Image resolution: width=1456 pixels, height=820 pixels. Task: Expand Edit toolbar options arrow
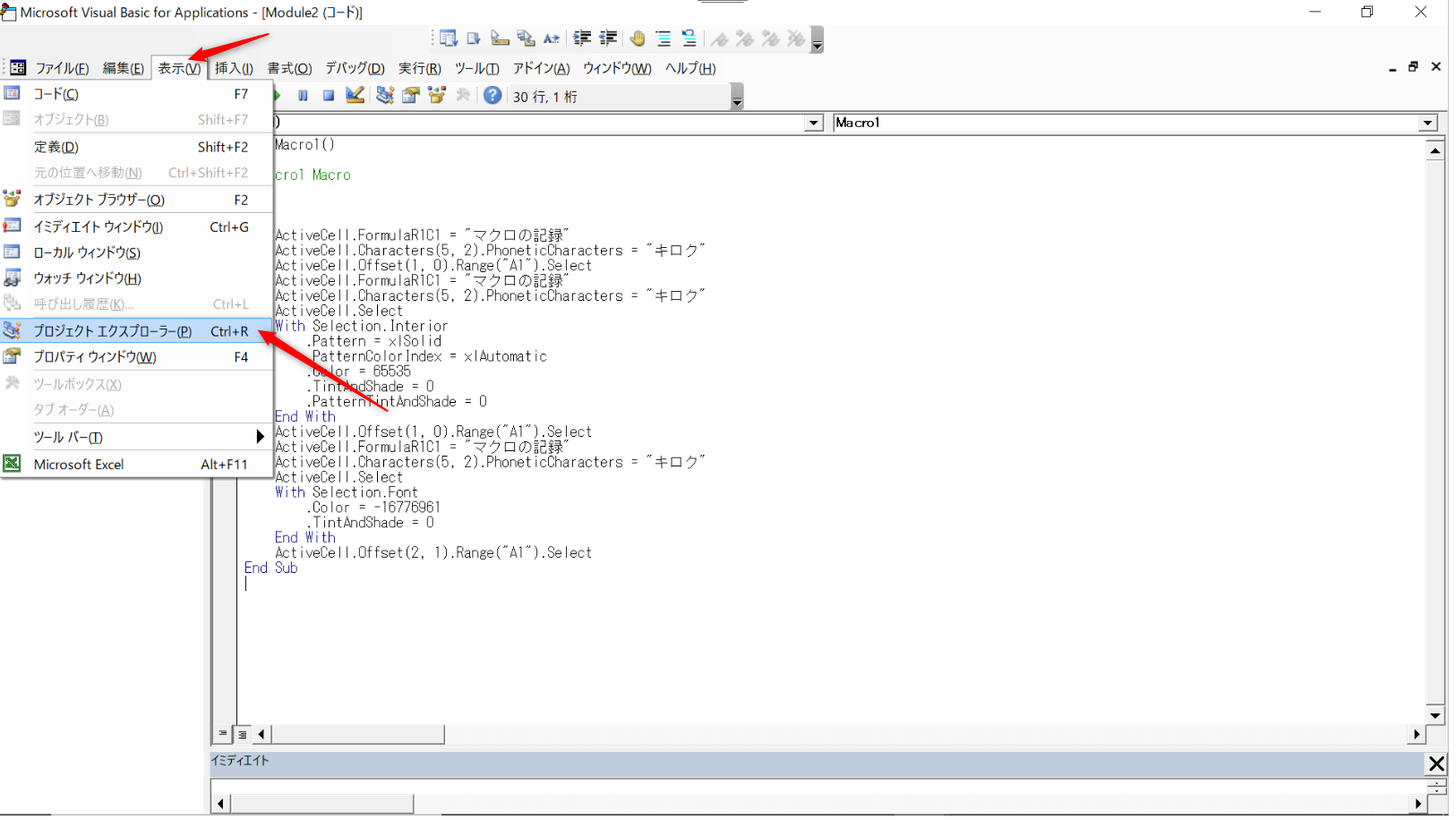click(817, 40)
